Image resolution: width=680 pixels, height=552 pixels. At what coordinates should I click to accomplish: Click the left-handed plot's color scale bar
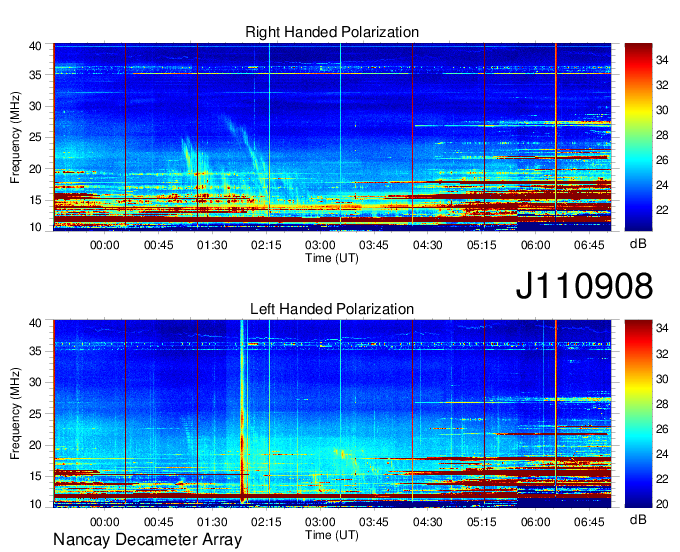point(638,414)
